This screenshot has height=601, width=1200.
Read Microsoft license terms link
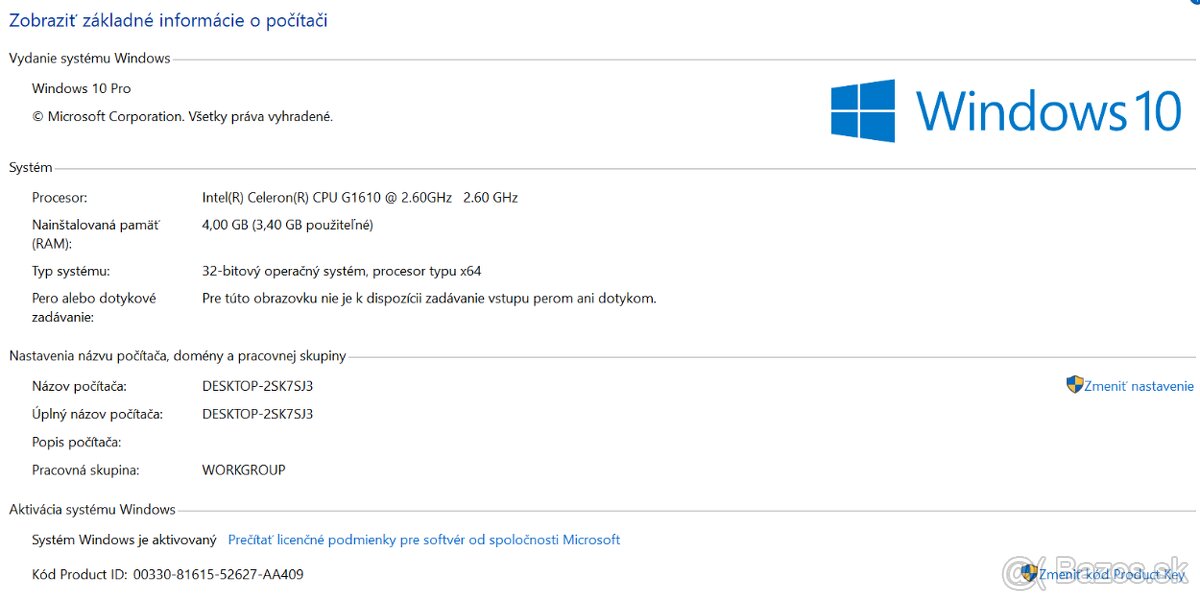[x=424, y=539]
